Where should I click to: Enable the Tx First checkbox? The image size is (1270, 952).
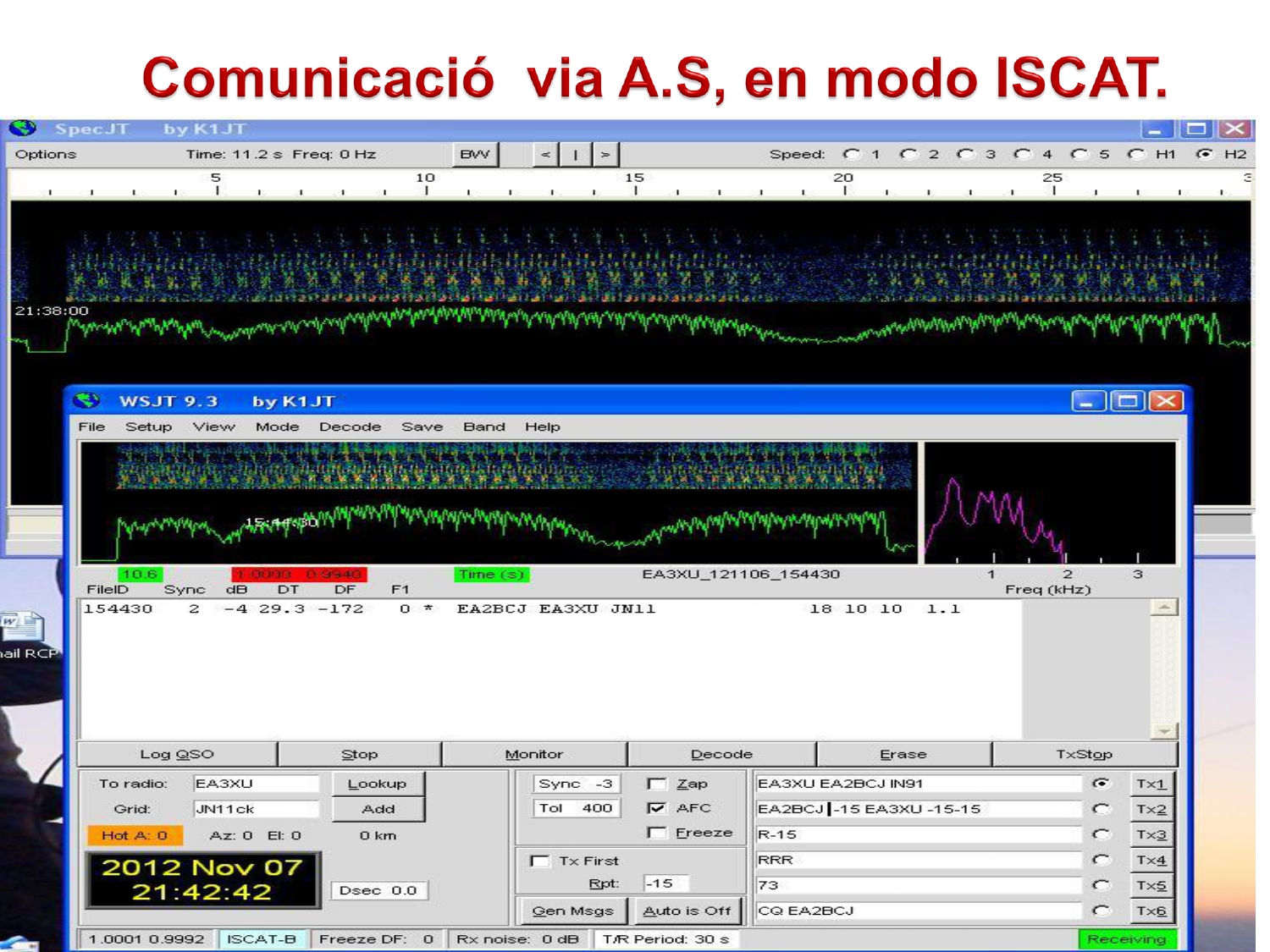[539, 861]
